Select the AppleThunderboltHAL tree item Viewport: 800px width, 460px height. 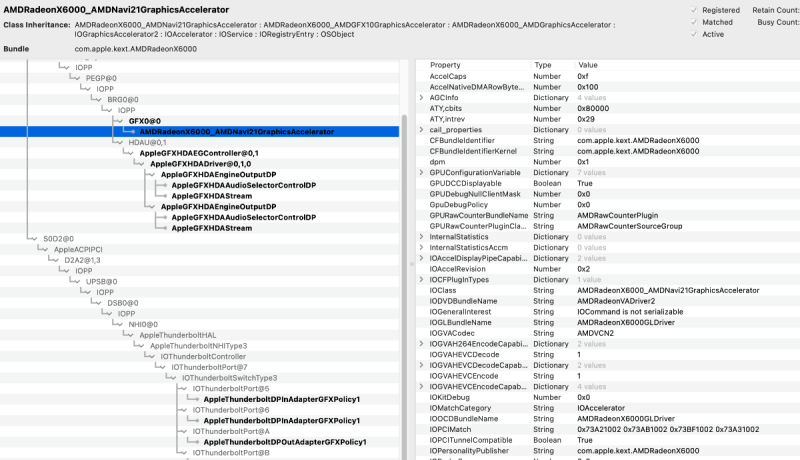pos(178,335)
